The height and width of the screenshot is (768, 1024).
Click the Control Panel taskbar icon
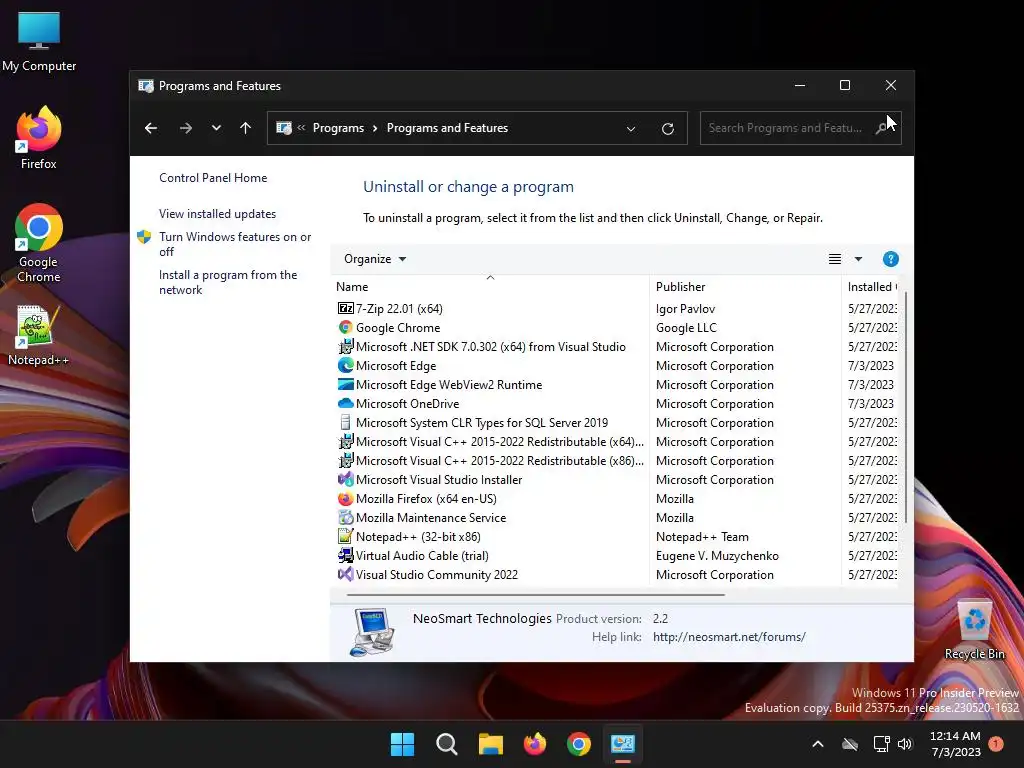point(622,744)
